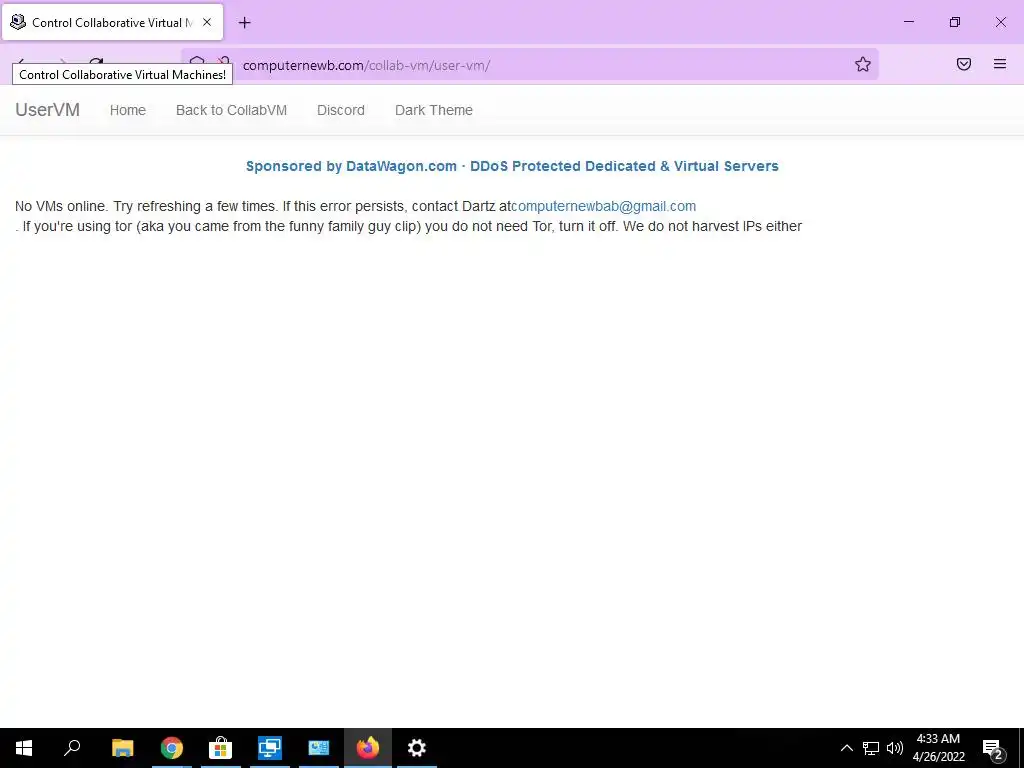Open the Discord navigation link

click(x=340, y=110)
